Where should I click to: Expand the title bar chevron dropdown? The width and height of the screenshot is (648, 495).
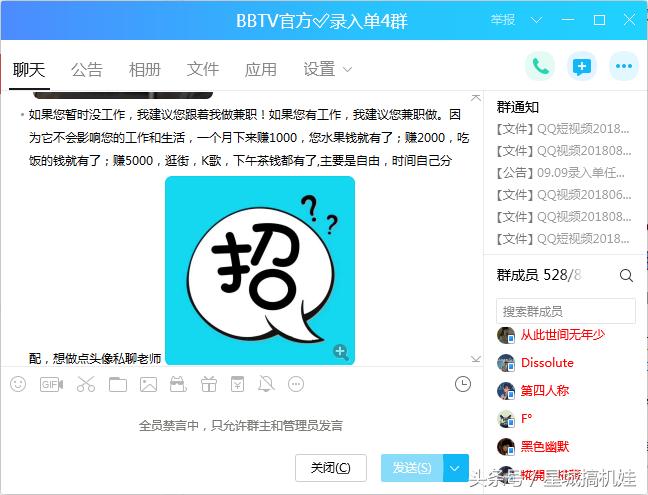point(536,20)
